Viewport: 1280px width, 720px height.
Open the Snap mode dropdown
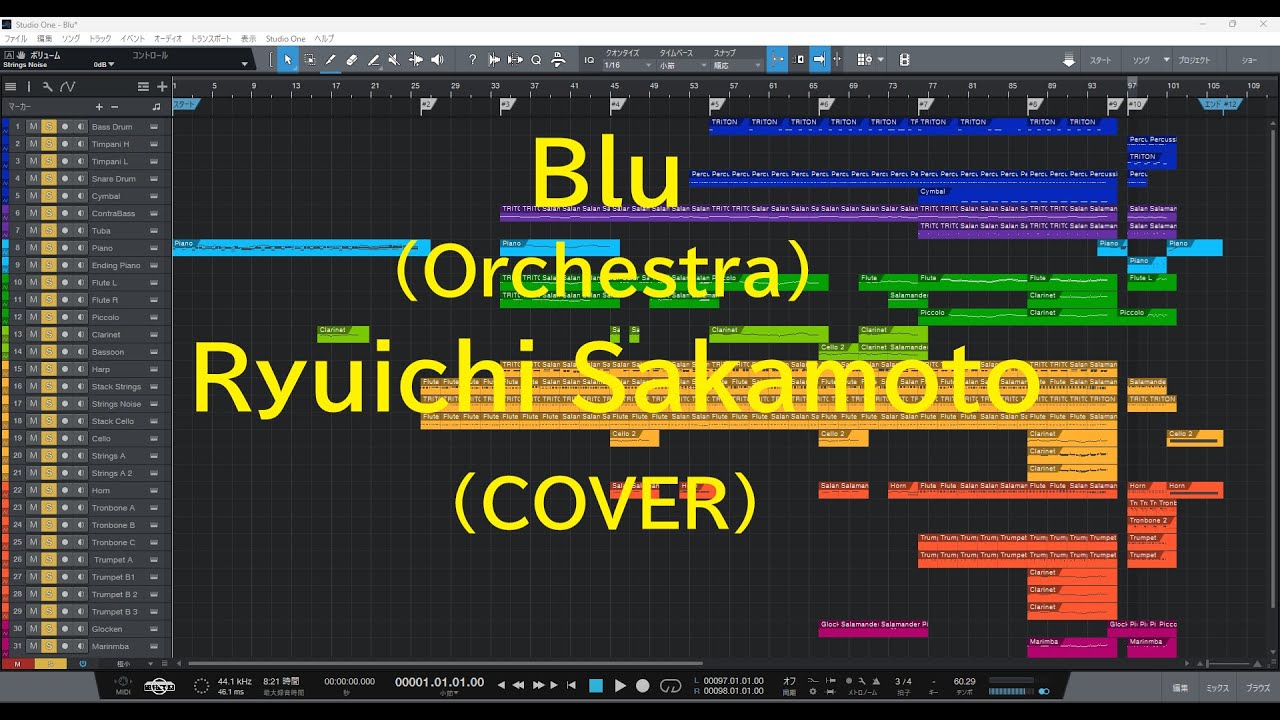tap(737, 65)
